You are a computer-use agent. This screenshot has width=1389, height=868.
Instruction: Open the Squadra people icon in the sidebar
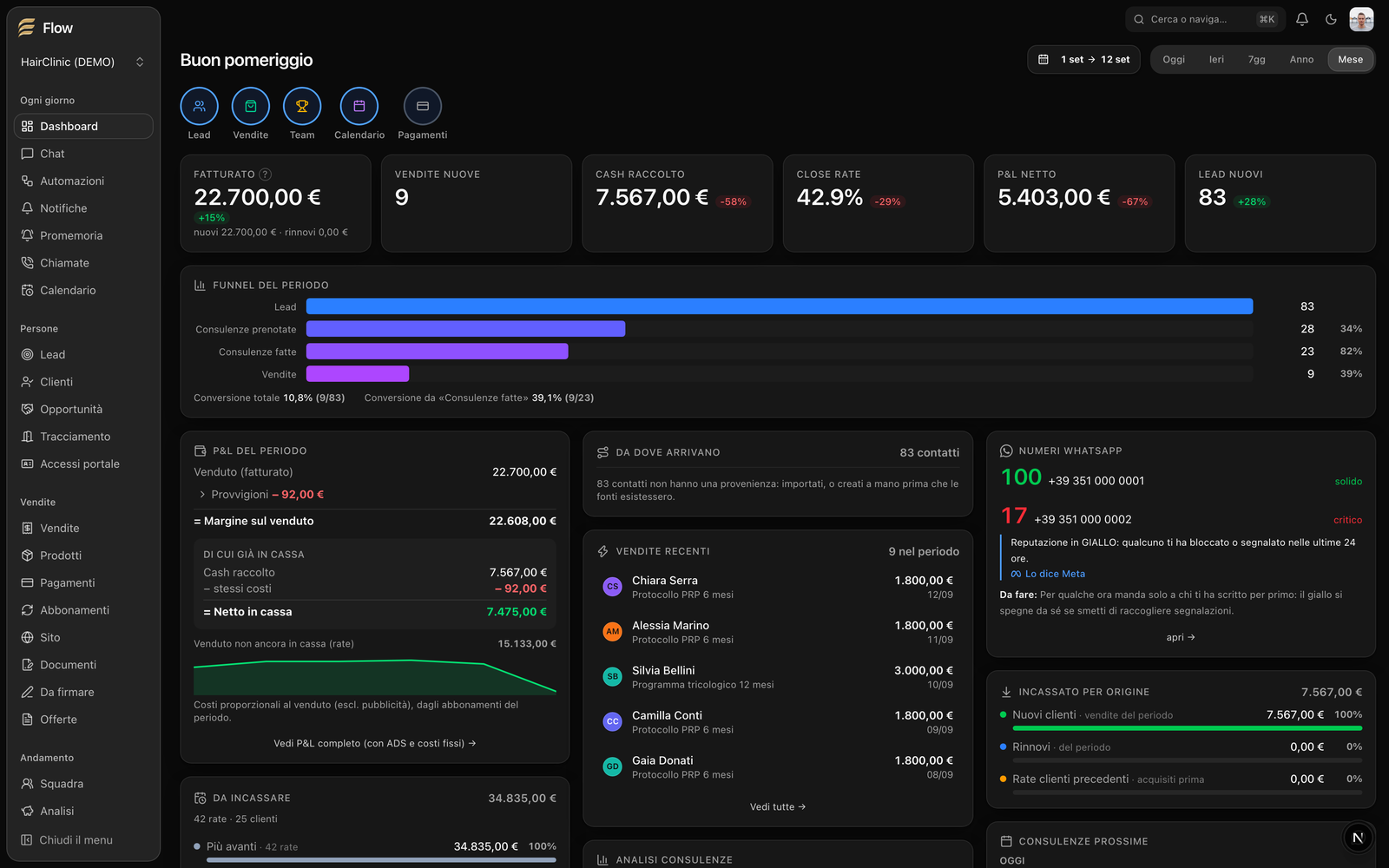27,784
